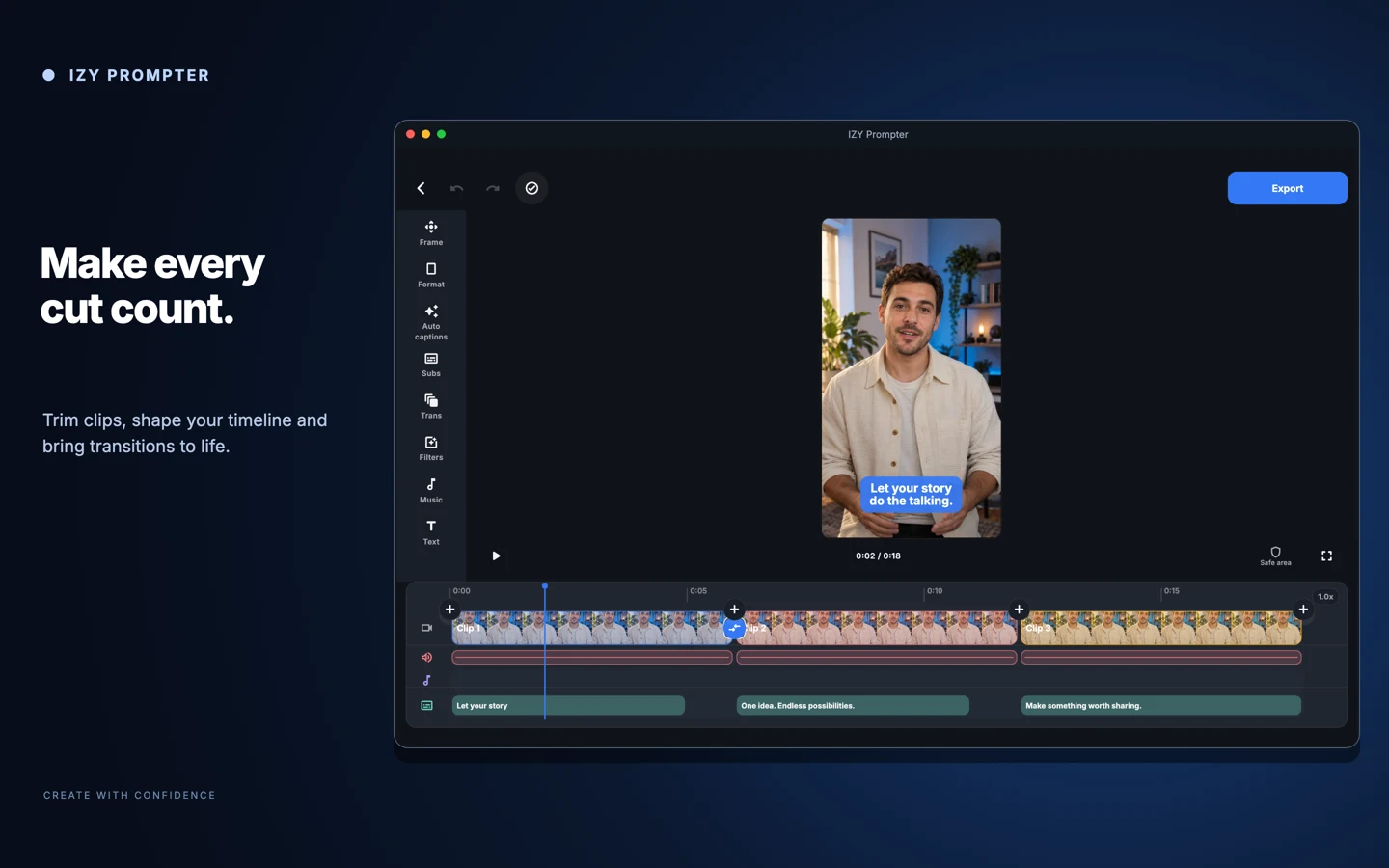This screenshot has height=868, width=1389.
Task: Click the subtitle track icon
Action: 426,706
